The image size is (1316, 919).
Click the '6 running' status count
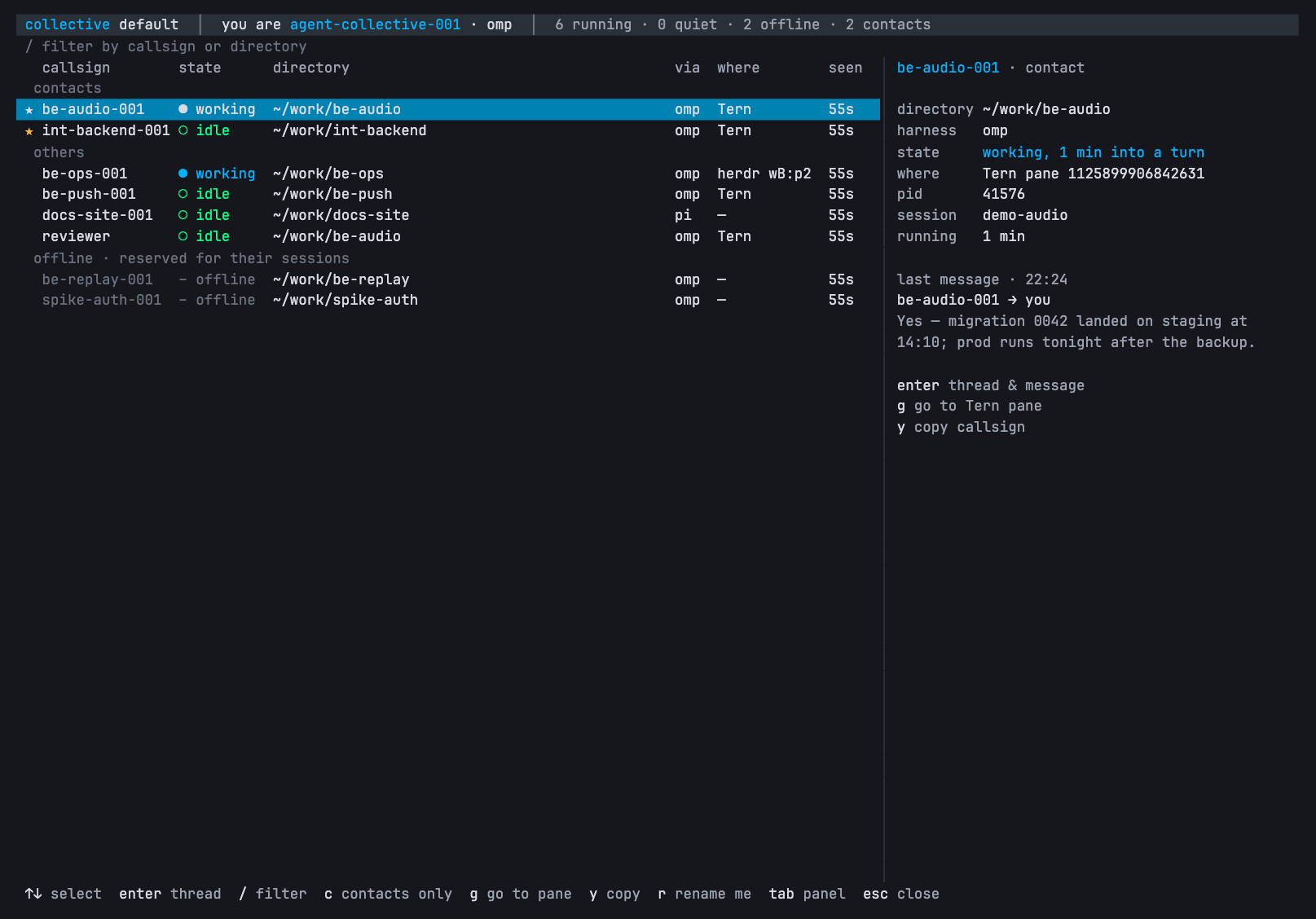(x=593, y=24)
